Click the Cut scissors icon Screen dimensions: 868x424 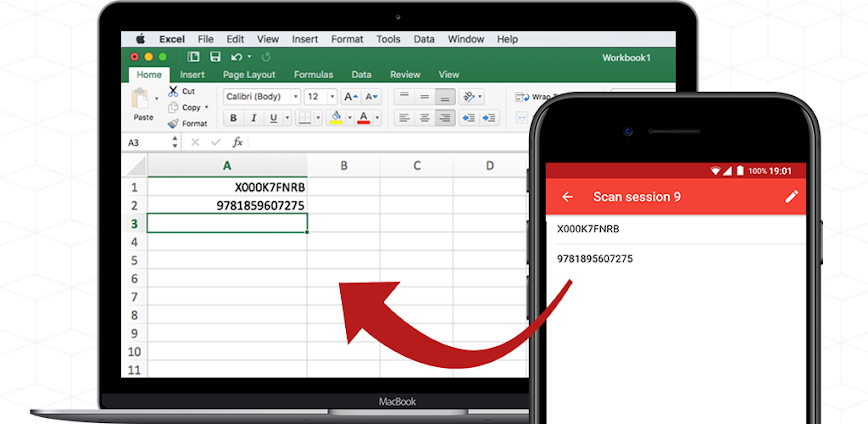[173, 91]
